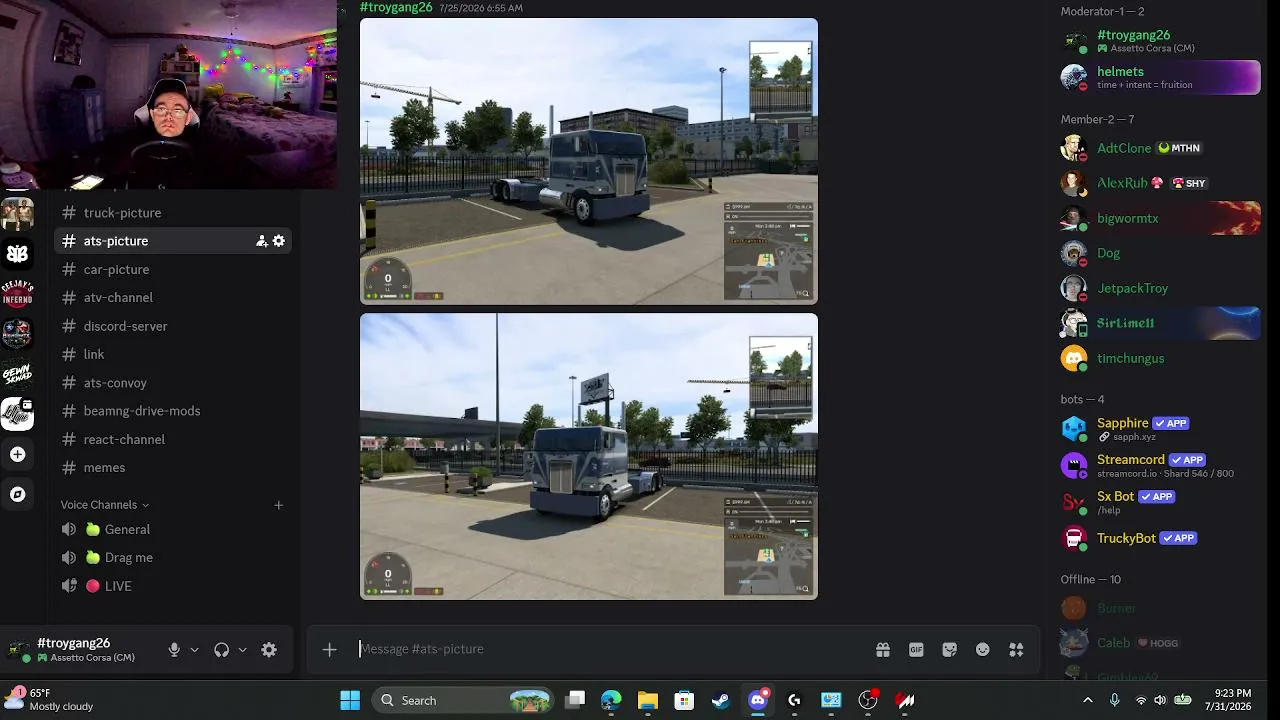Open the react-channel channel
The image size is (1280, 720).
173,439
